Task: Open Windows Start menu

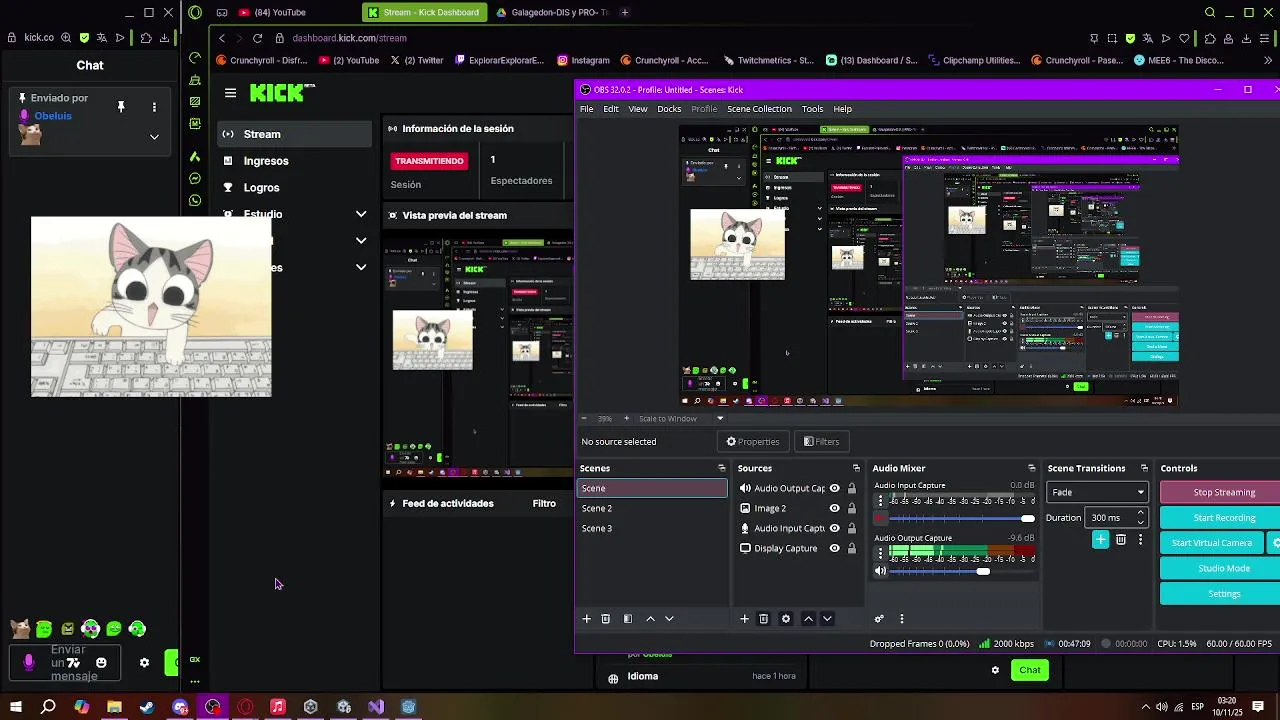Action: click(x=15, y=707)
